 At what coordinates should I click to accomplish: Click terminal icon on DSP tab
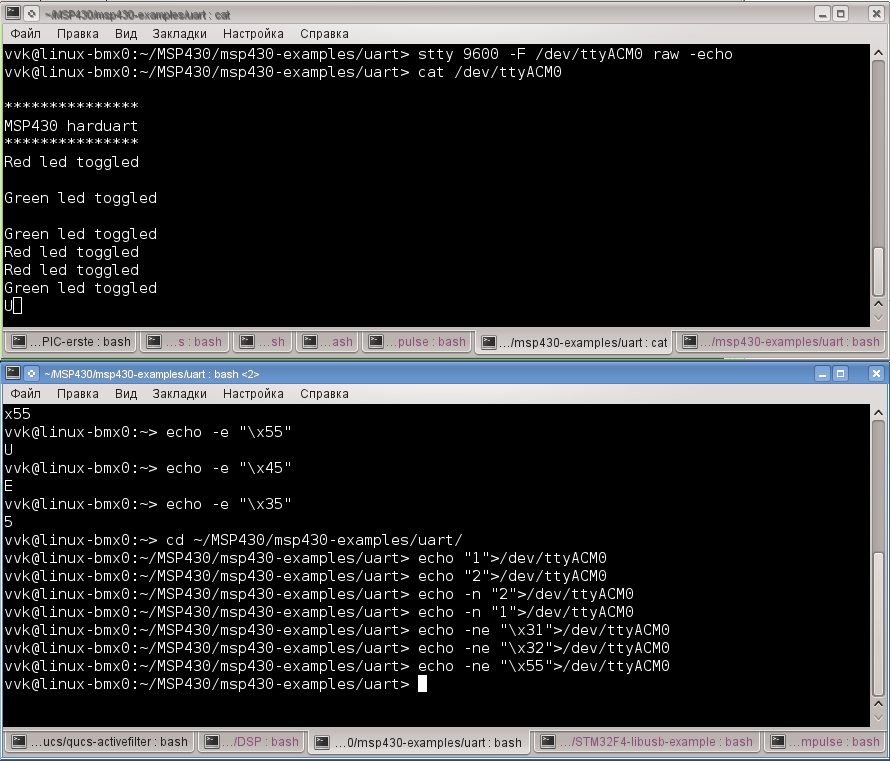coord(212,742)
